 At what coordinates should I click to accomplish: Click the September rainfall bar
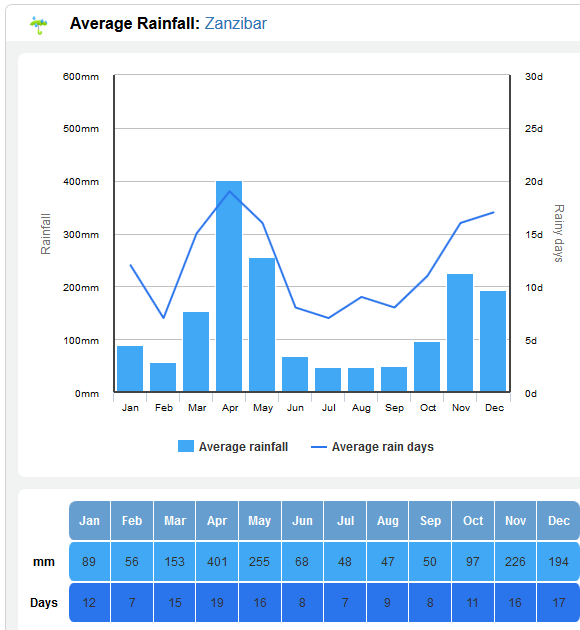click(x=394, y=379)
